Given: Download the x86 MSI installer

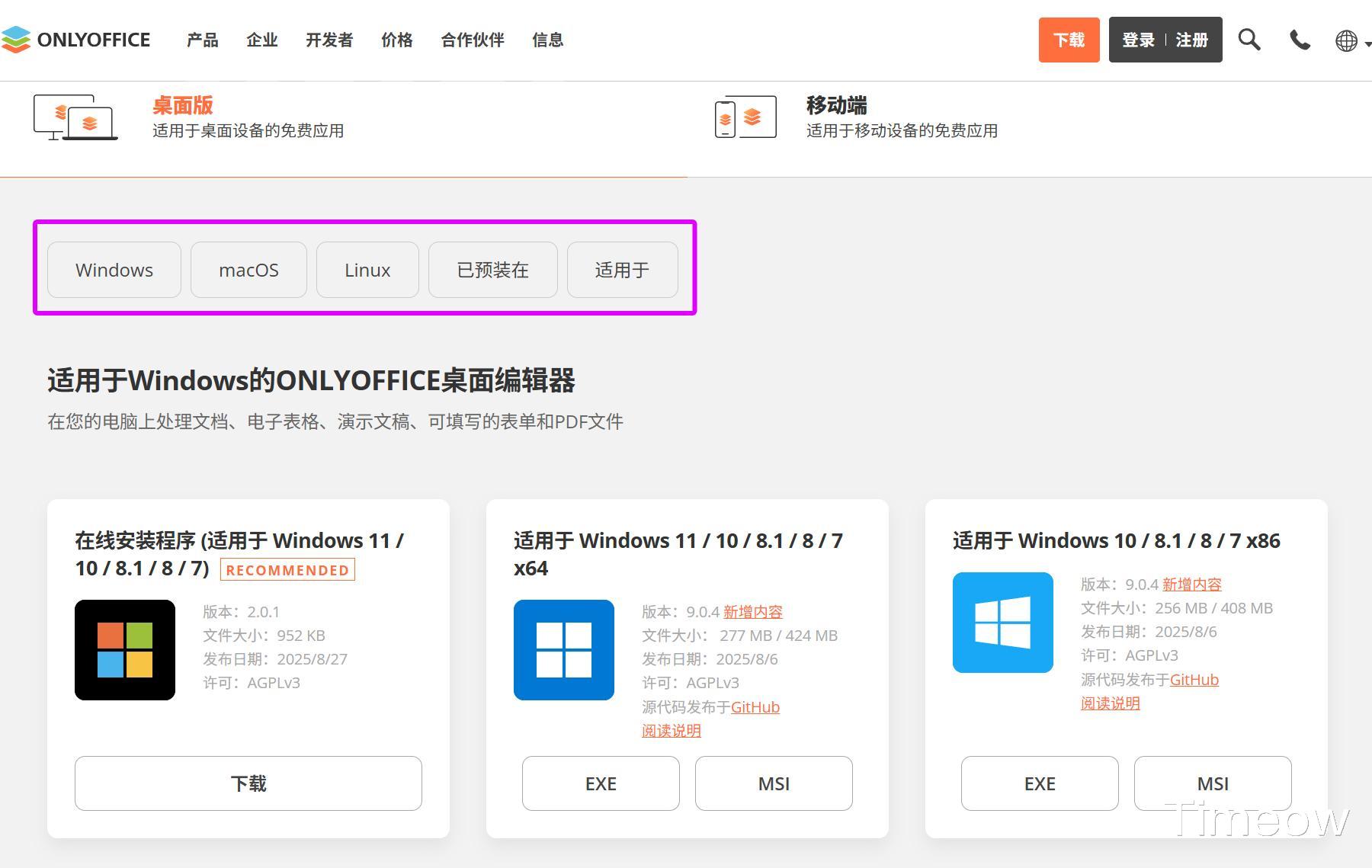Looking at the screenshot, I should point(1213,783).
